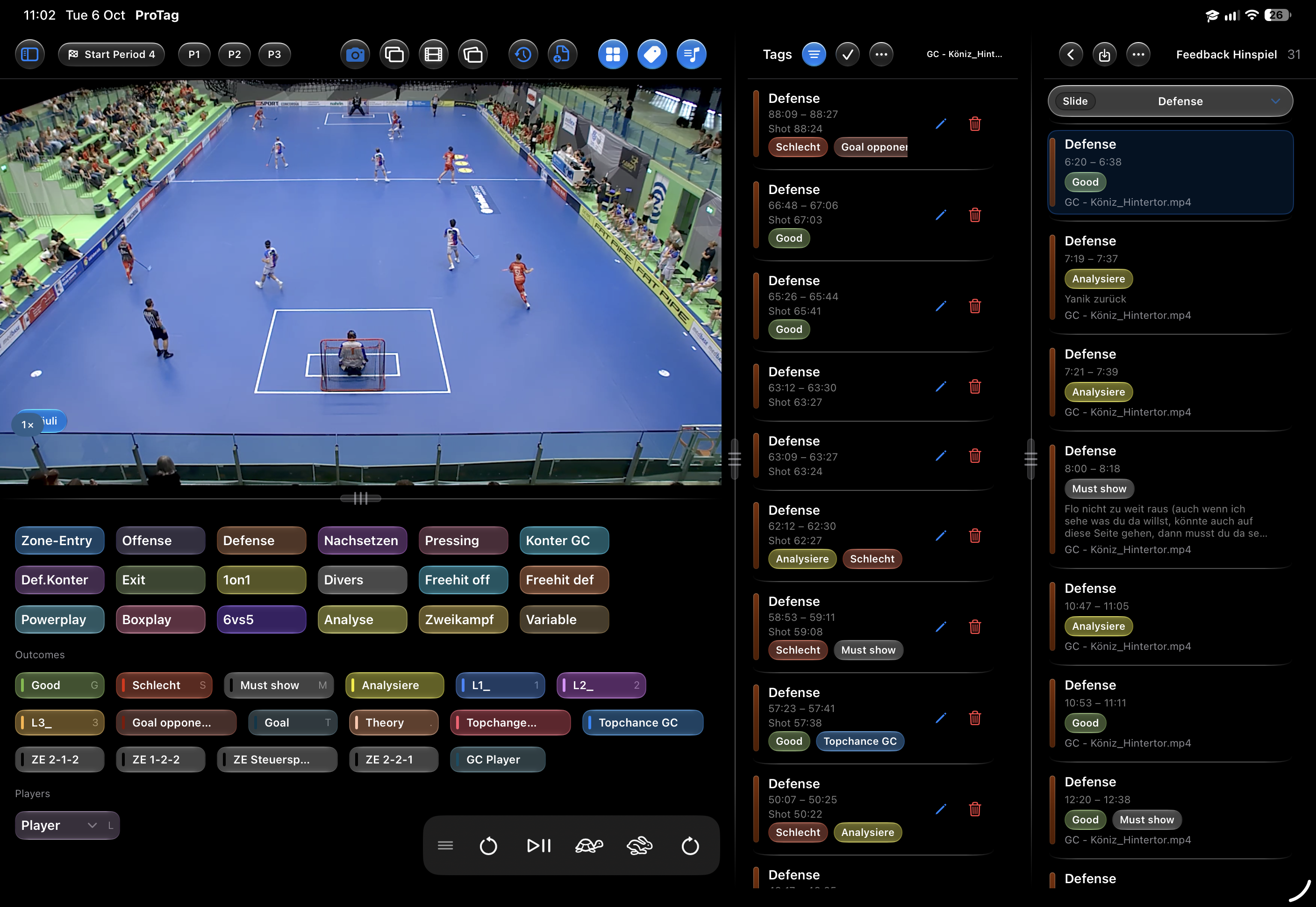Delete the Defense 57:23 – 57:41 tag

pyautogui.click(x=975, y=718)
